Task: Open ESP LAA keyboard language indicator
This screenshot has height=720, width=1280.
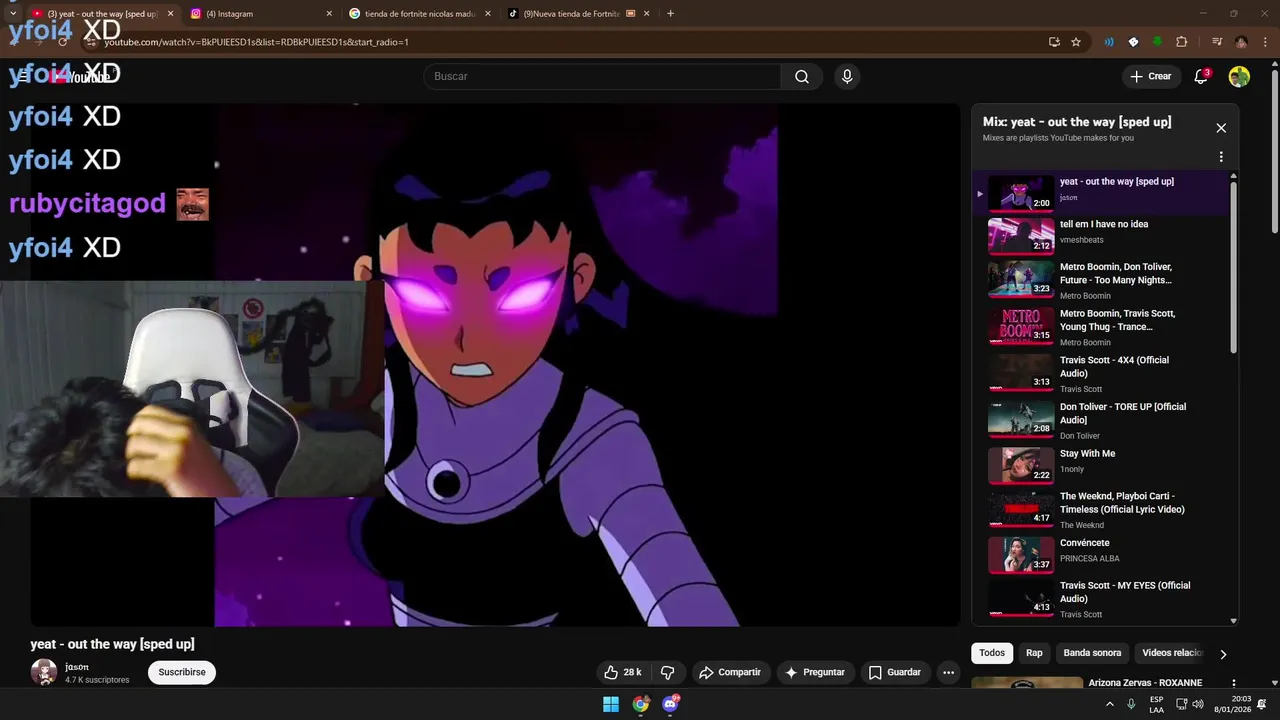Action: 1156,704
